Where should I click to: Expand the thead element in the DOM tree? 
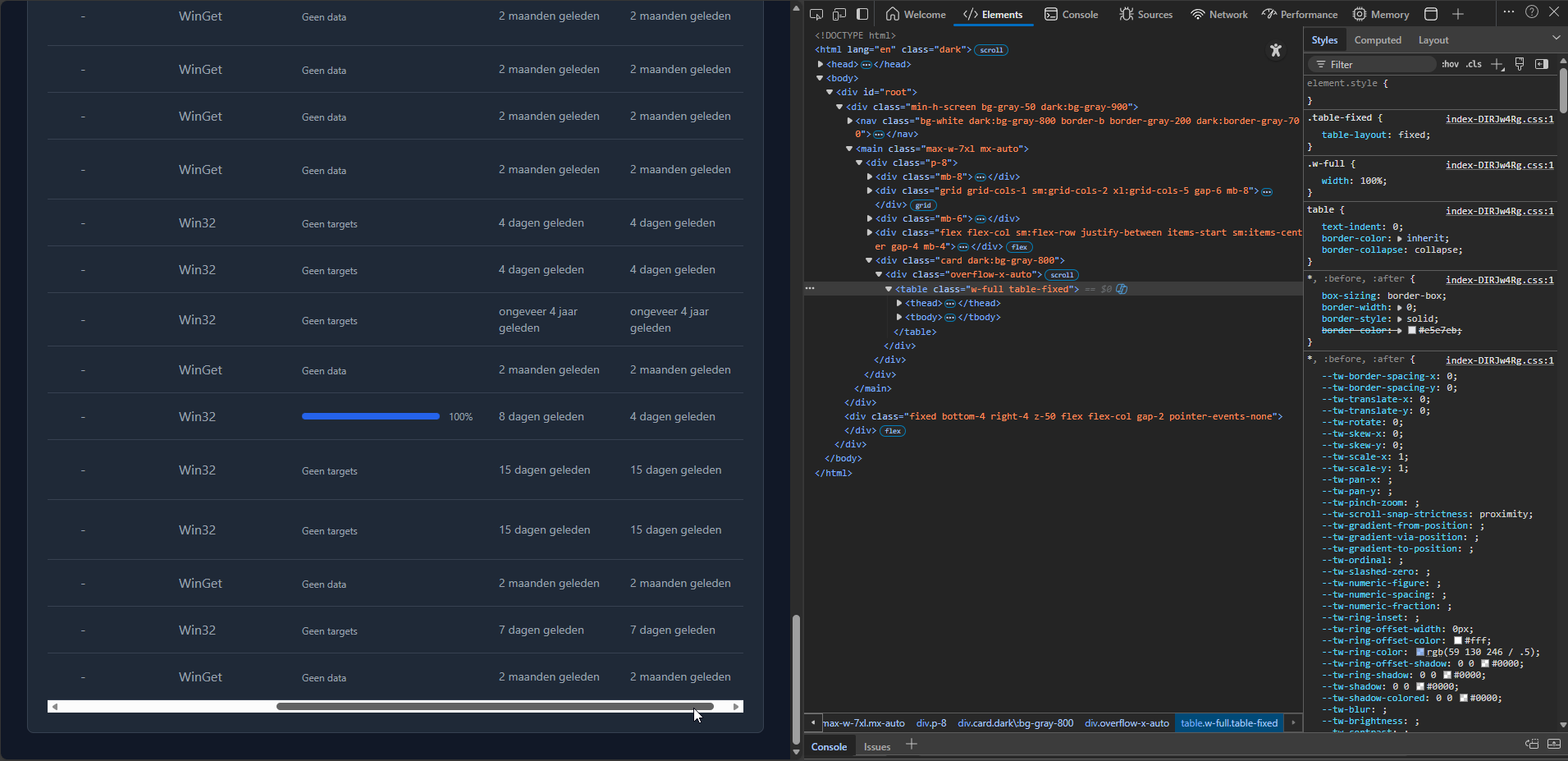pos(899,303)
